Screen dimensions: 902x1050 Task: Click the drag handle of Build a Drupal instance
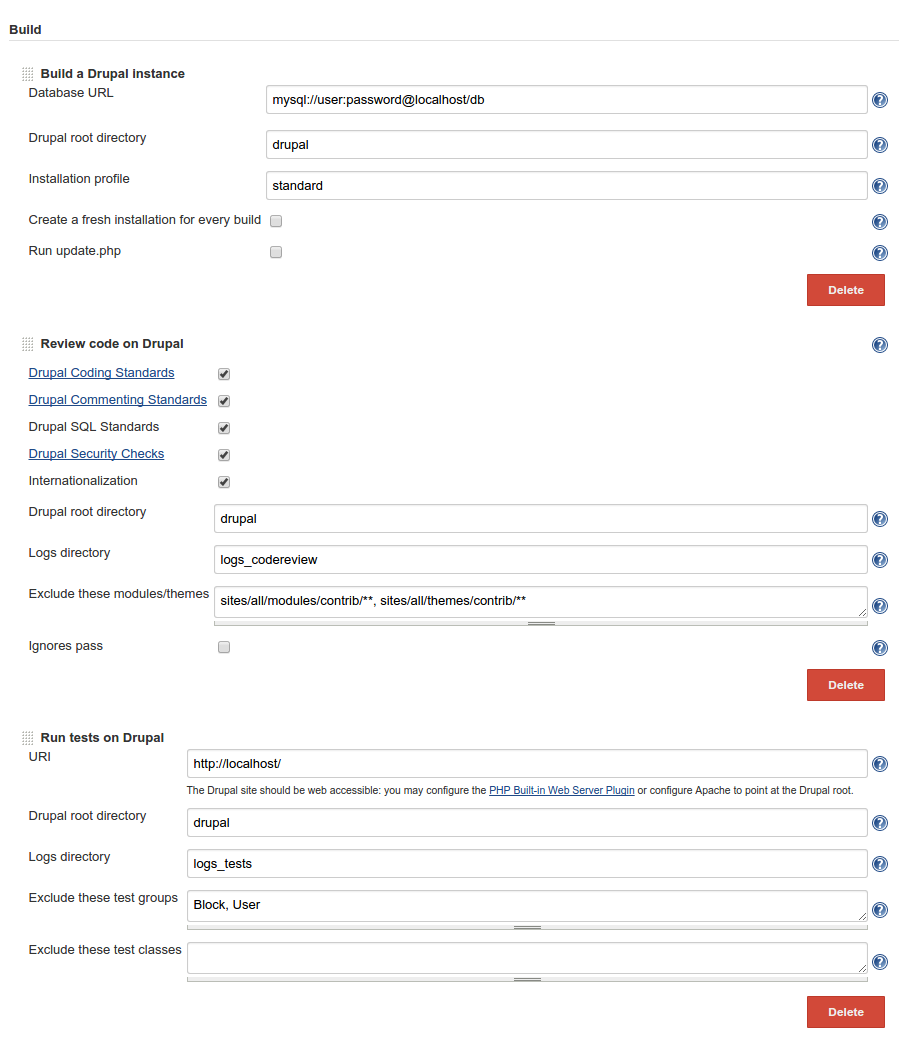27,72
